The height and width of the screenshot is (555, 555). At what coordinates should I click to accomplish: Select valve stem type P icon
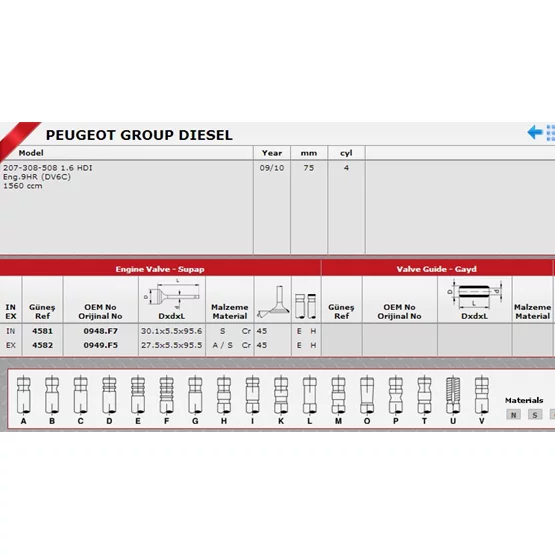(396, 395)
